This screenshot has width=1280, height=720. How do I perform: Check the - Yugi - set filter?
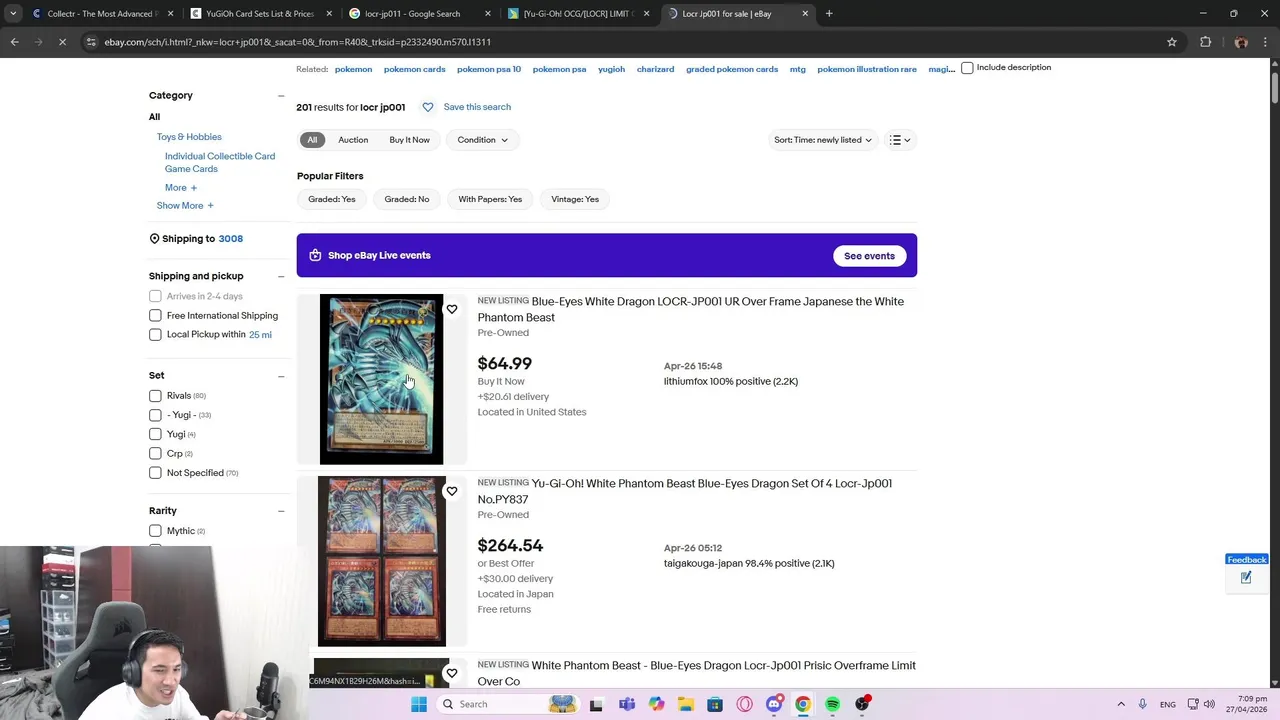[155, 414]
